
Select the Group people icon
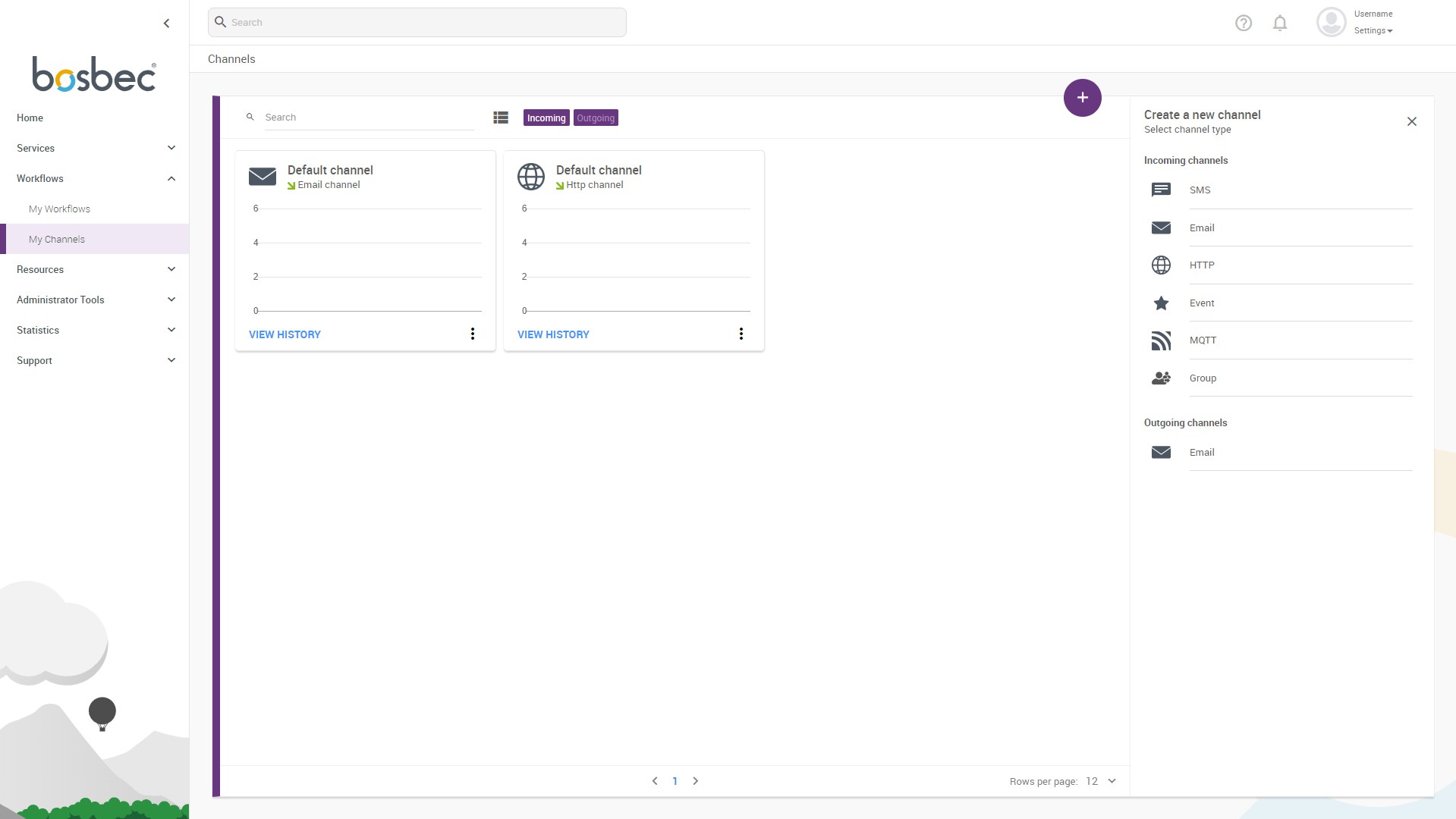click(x=1161, y=378)
